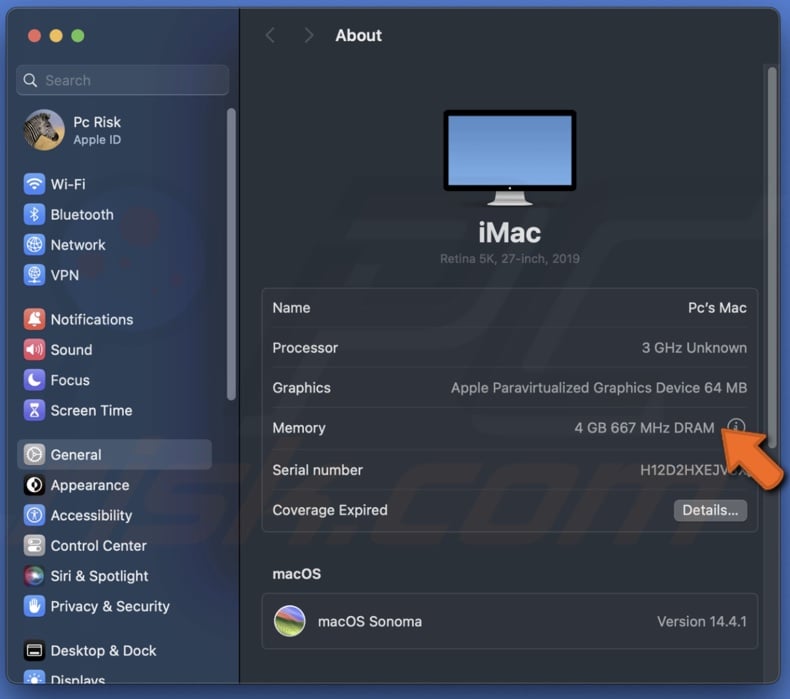This screenshot has height=699, width=790.
Task: Open the Accessibility sidebar label
Action: click(91, 515)
